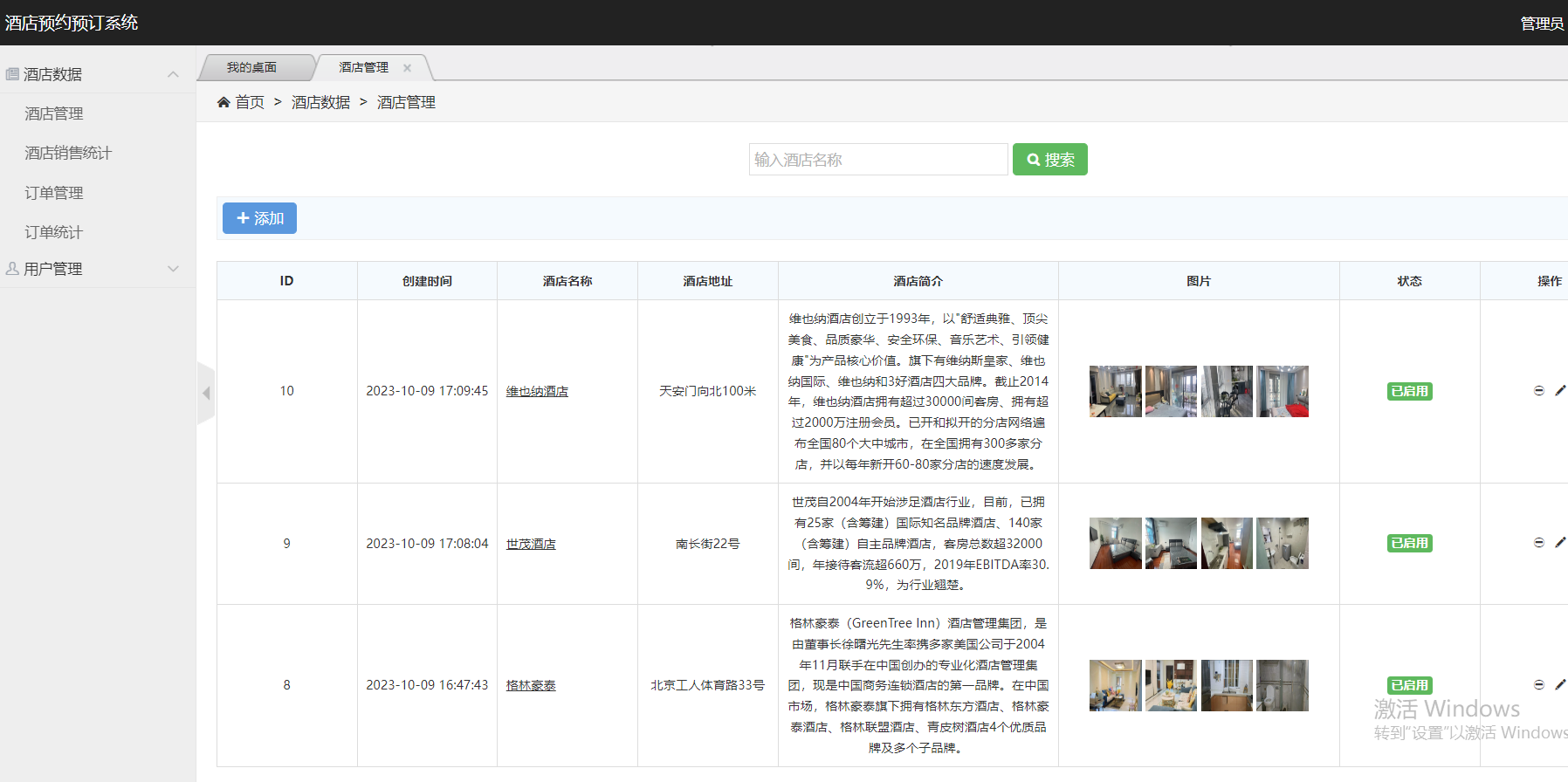Focus the 输入酒店名称 search field
Image resolution: width=1568 pixels, height=782 pixels.
(878, 160)
